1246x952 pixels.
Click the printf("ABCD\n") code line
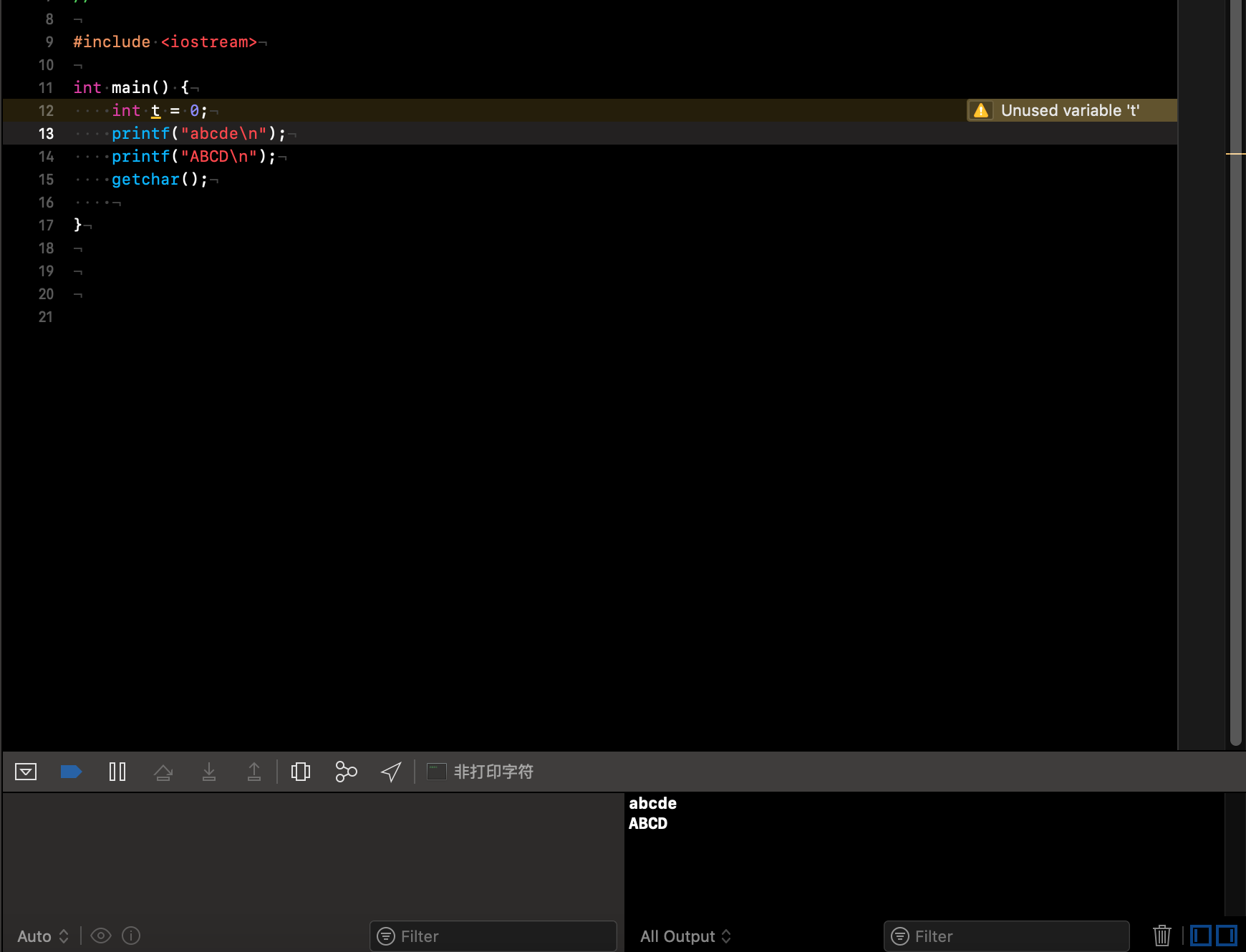tap(194, 157)
